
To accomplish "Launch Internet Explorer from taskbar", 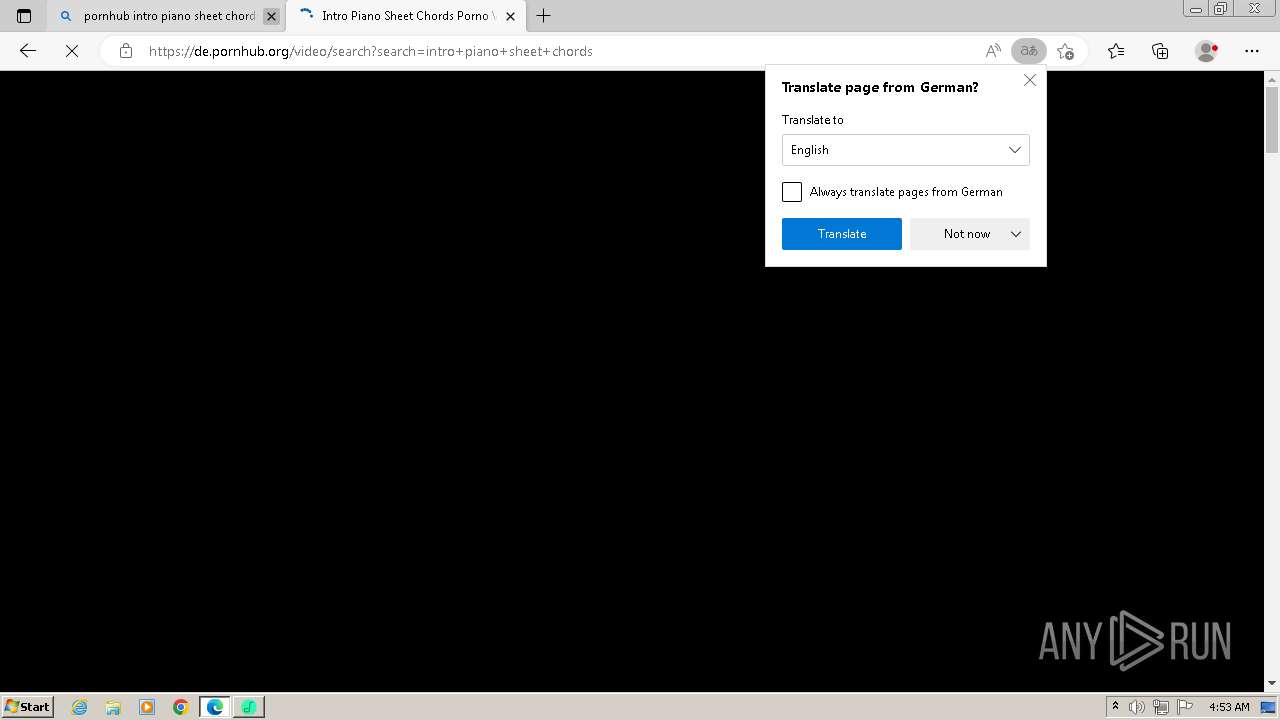I will tap(80, 707).
